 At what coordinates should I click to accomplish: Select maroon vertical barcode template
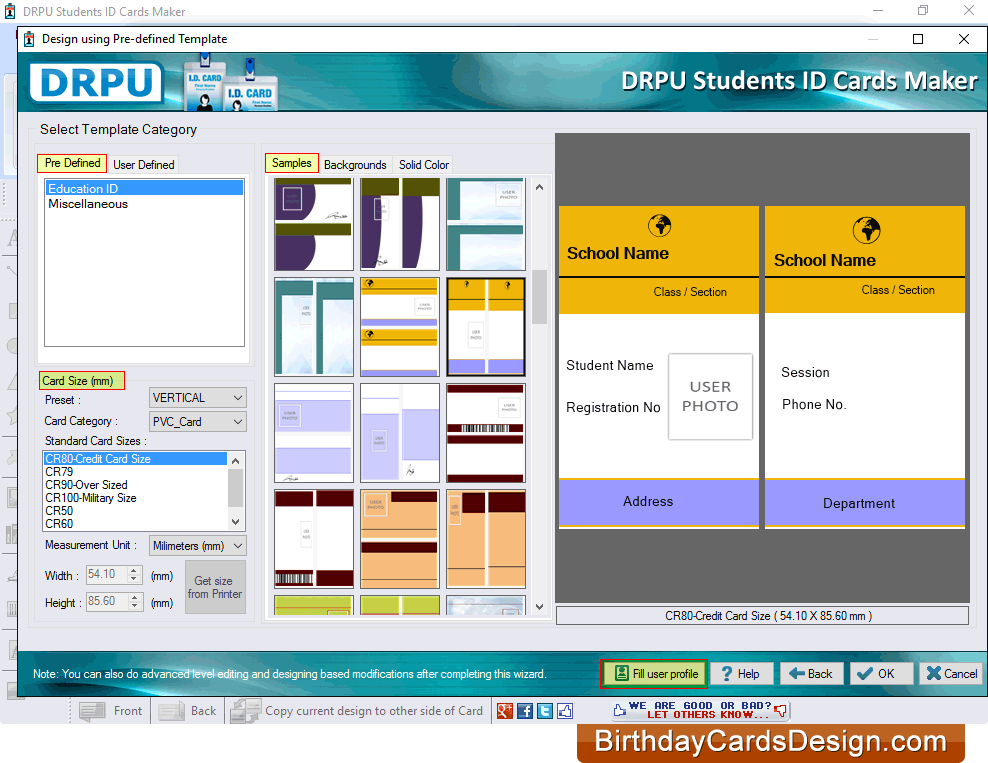click(x=314, y=539)
